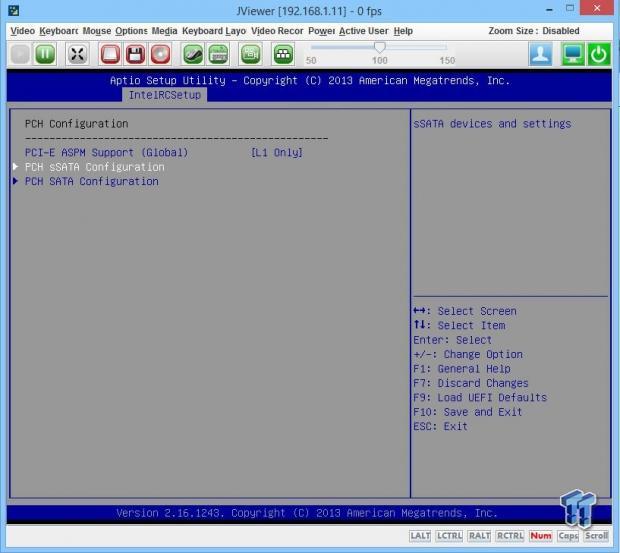Open the Help menu
The image size is (620, 553).
[403, 31]
